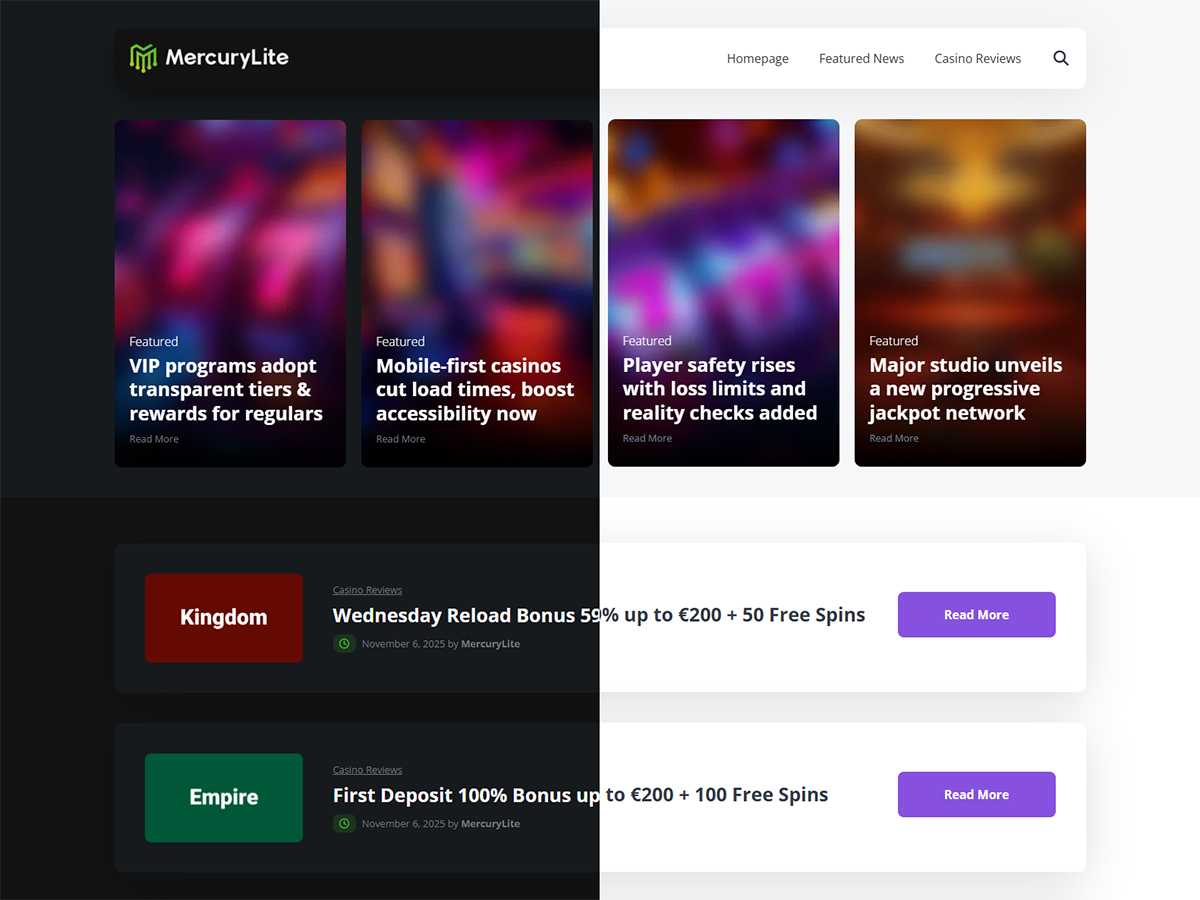Go to Featured News menu item
The image size is (1200, 900).
click(861, 59)
